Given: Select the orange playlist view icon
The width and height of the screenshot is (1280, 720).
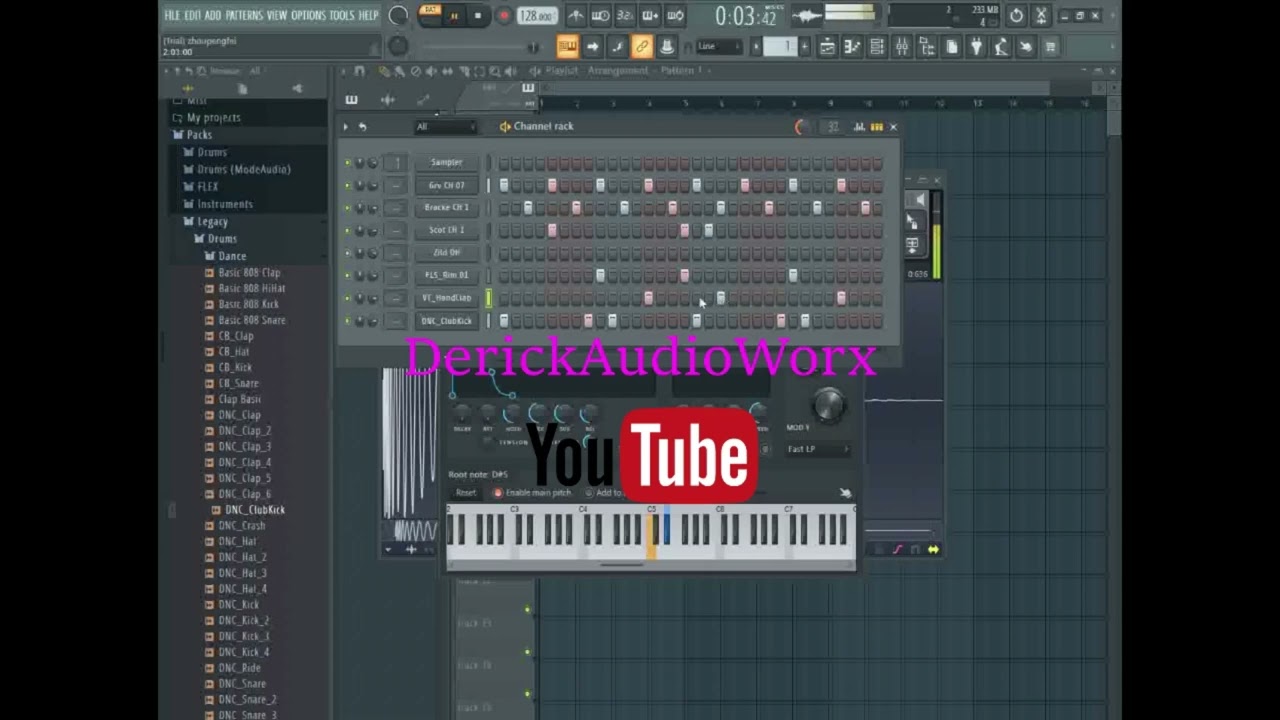Looking at the screenshot, I should [x=568, y=46].
